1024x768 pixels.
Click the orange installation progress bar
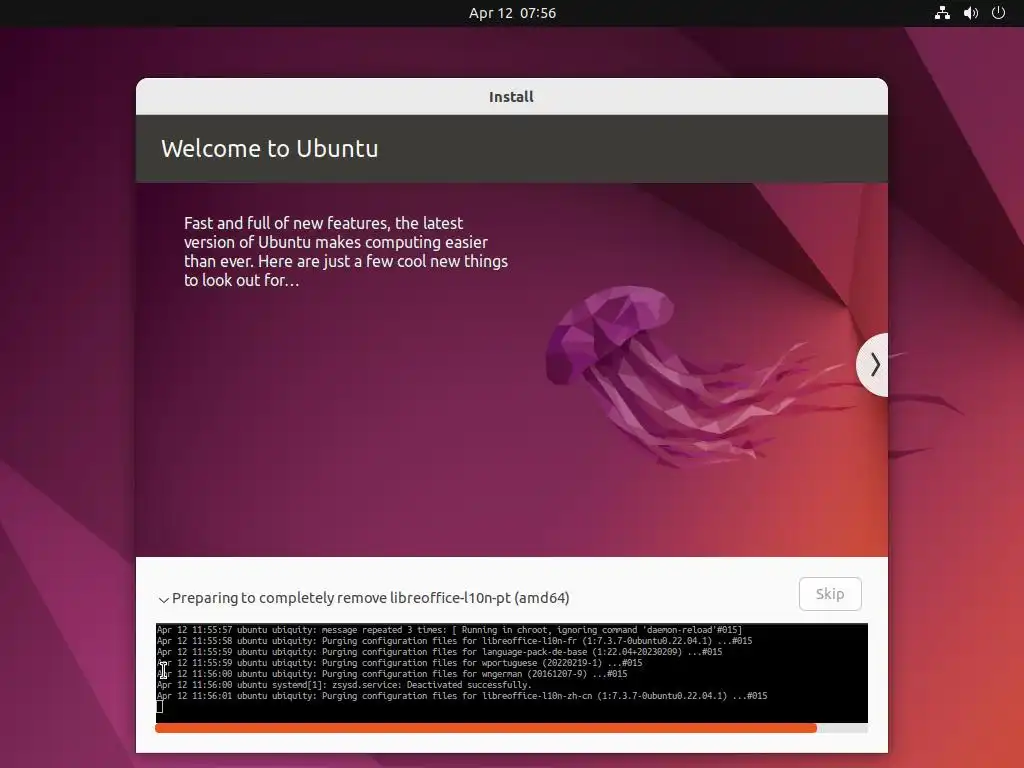pyautogui.click(x=511, y=728)
